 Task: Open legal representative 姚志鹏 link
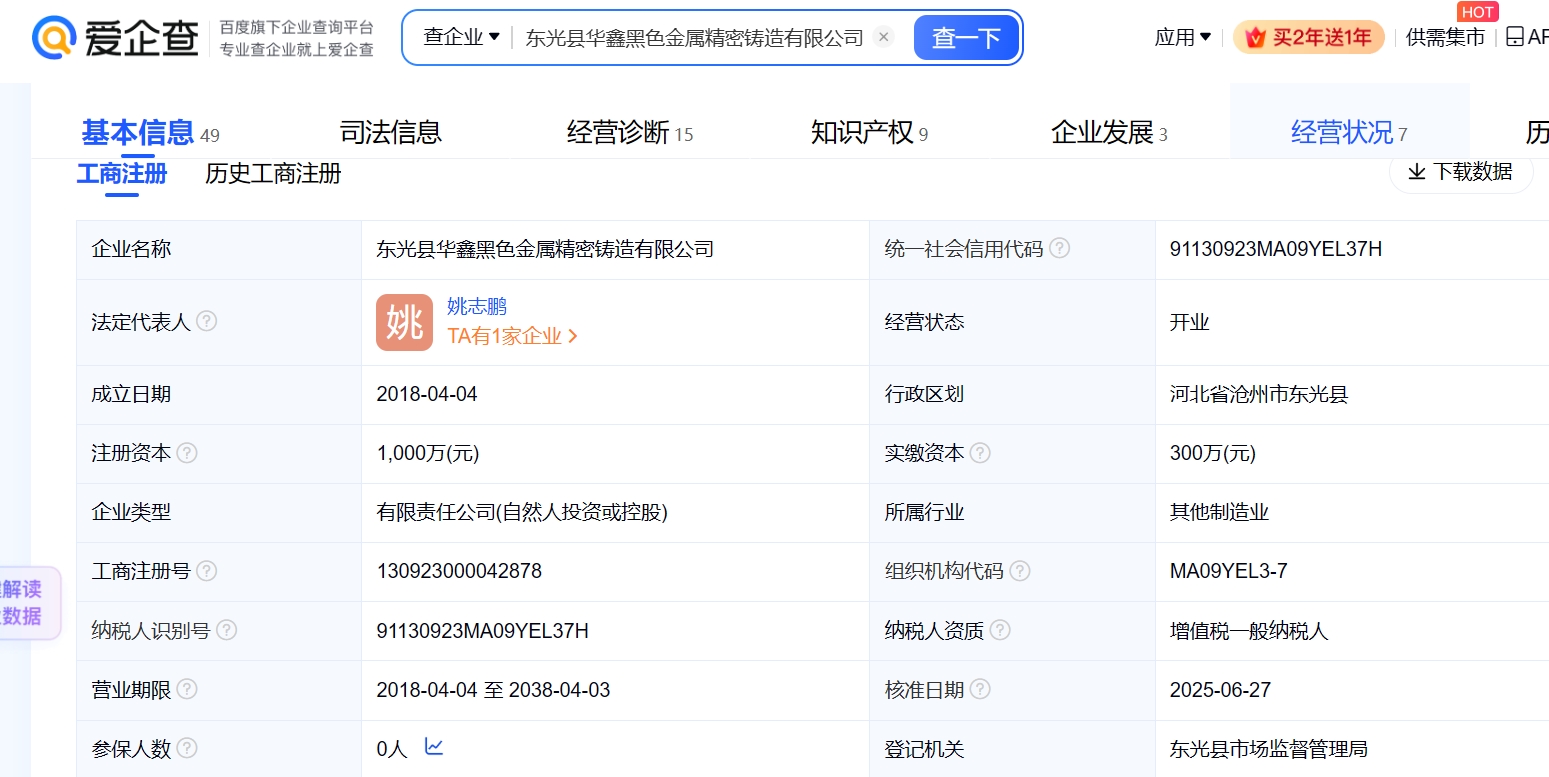477,306
